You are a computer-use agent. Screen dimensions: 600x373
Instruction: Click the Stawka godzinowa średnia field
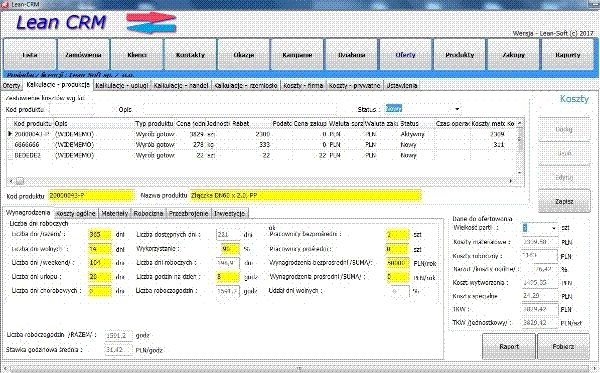pyautogui.click(x=118, y=350)
